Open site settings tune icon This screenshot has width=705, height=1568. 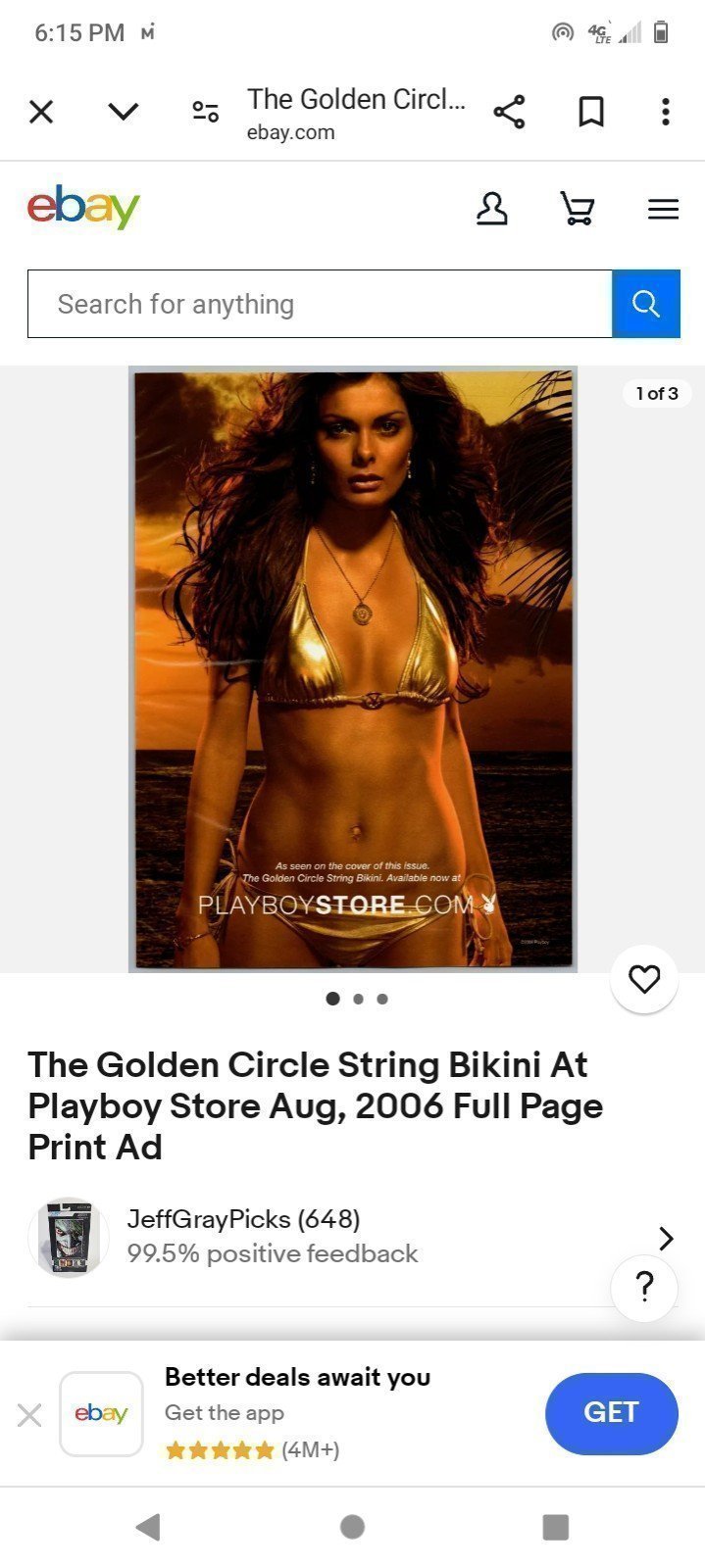[205, 112]
